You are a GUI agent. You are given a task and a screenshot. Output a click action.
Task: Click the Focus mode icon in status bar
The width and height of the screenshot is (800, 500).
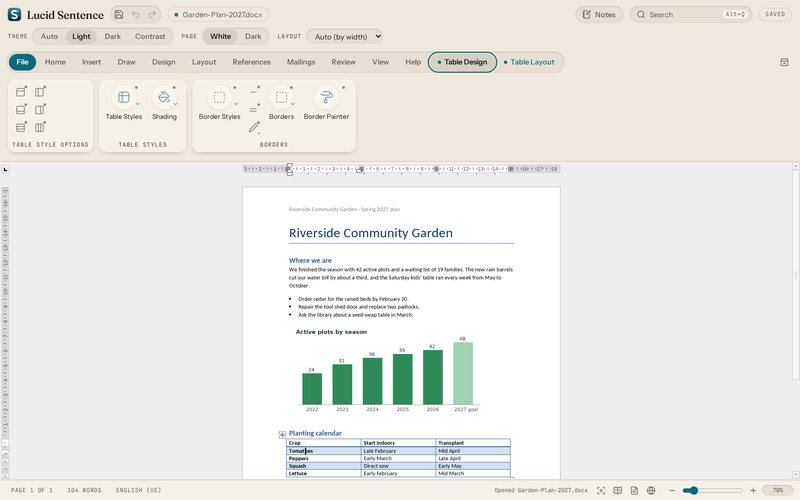pyautogui.click(x=601, y=490)
